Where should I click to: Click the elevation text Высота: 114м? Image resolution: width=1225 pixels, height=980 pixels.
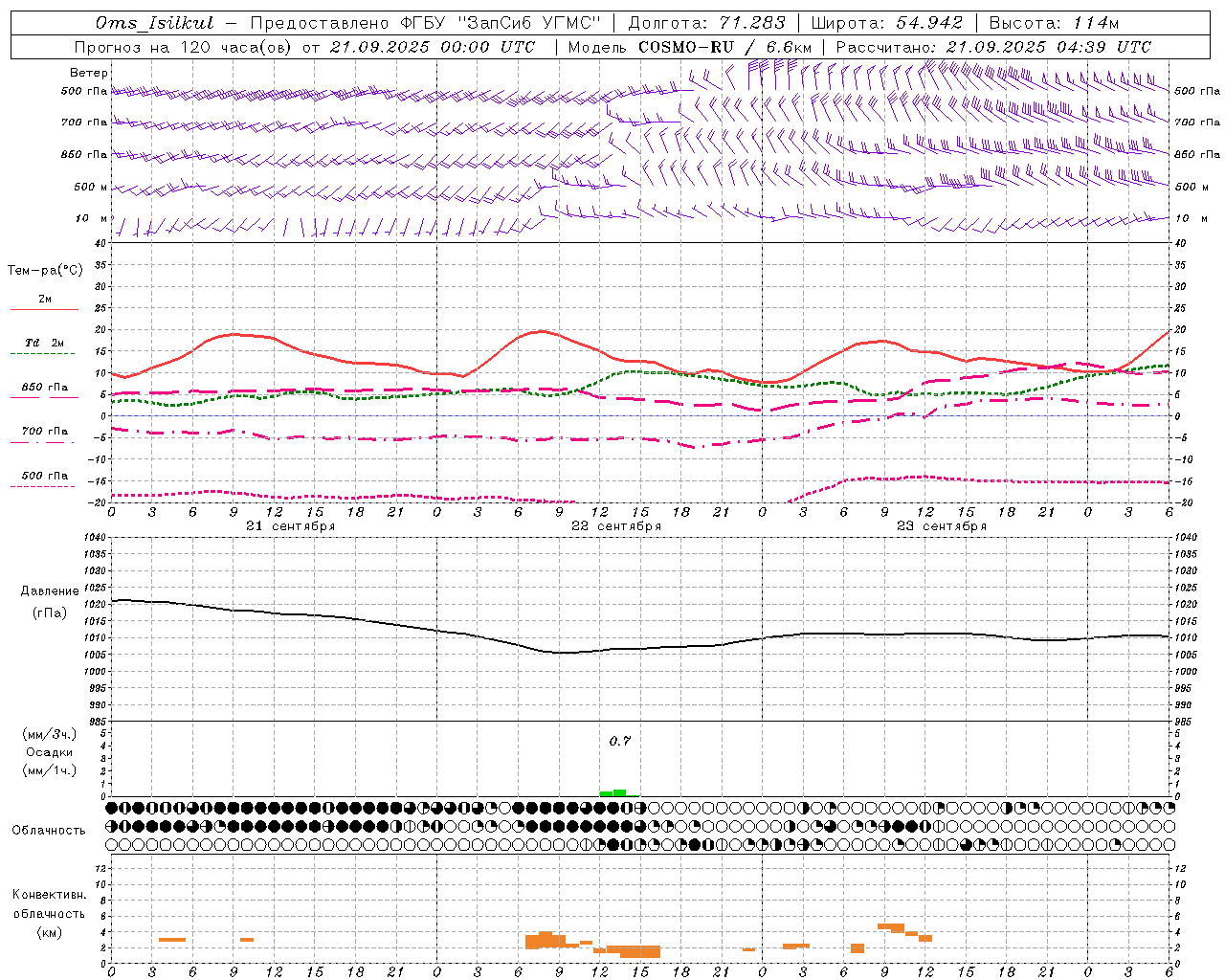pyautogui.click(x=1054, y=23)
